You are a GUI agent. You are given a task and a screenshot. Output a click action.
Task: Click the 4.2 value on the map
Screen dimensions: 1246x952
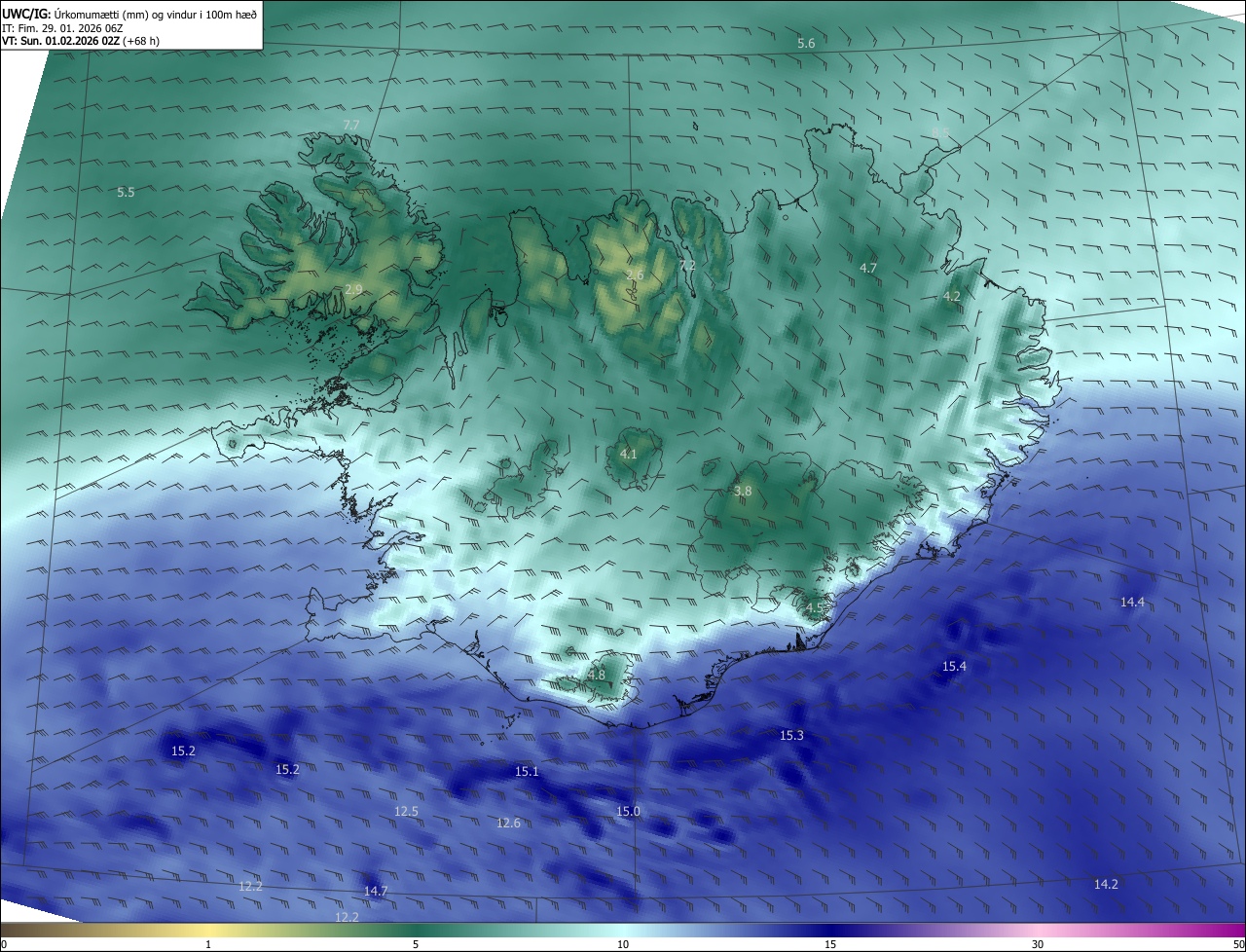[x=952, y=296]
